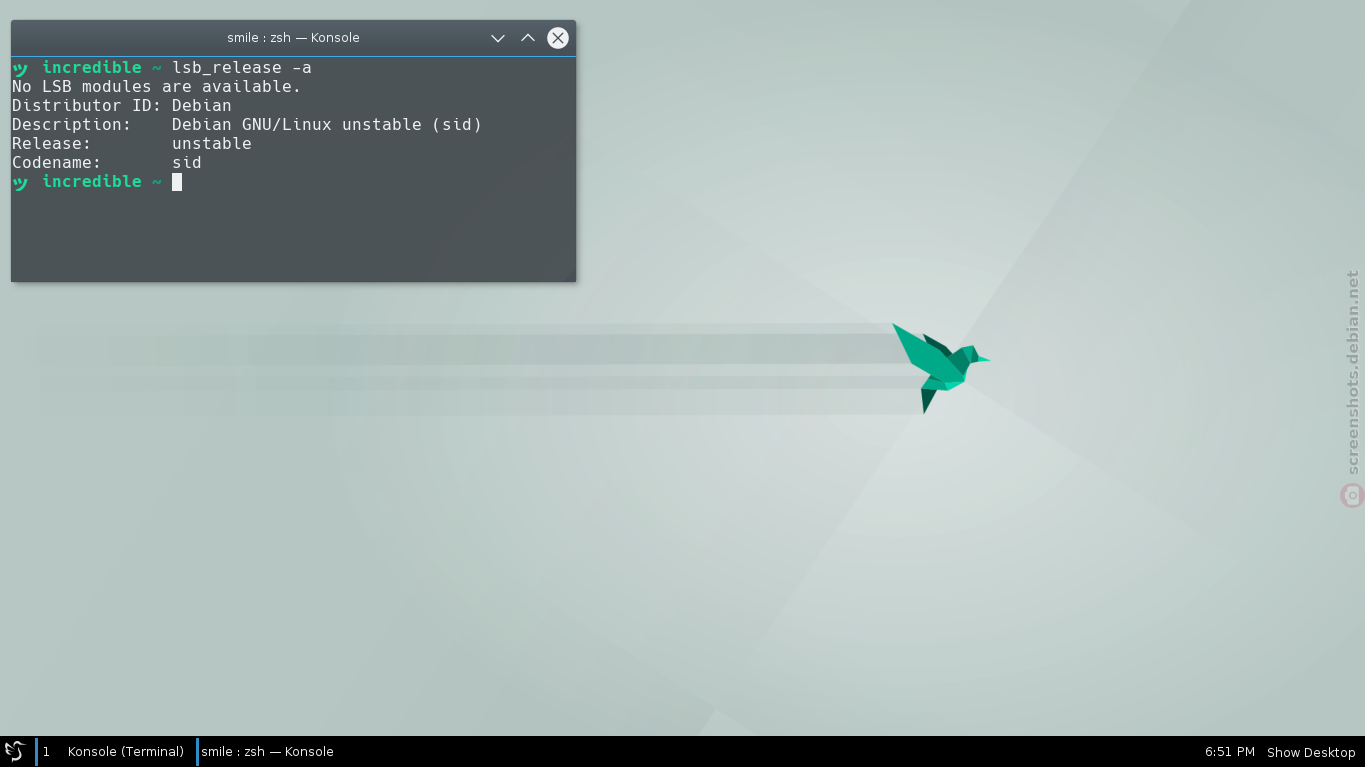
Task: Click the terminal cursor at bottom prompt
Action: pos(177,182)
